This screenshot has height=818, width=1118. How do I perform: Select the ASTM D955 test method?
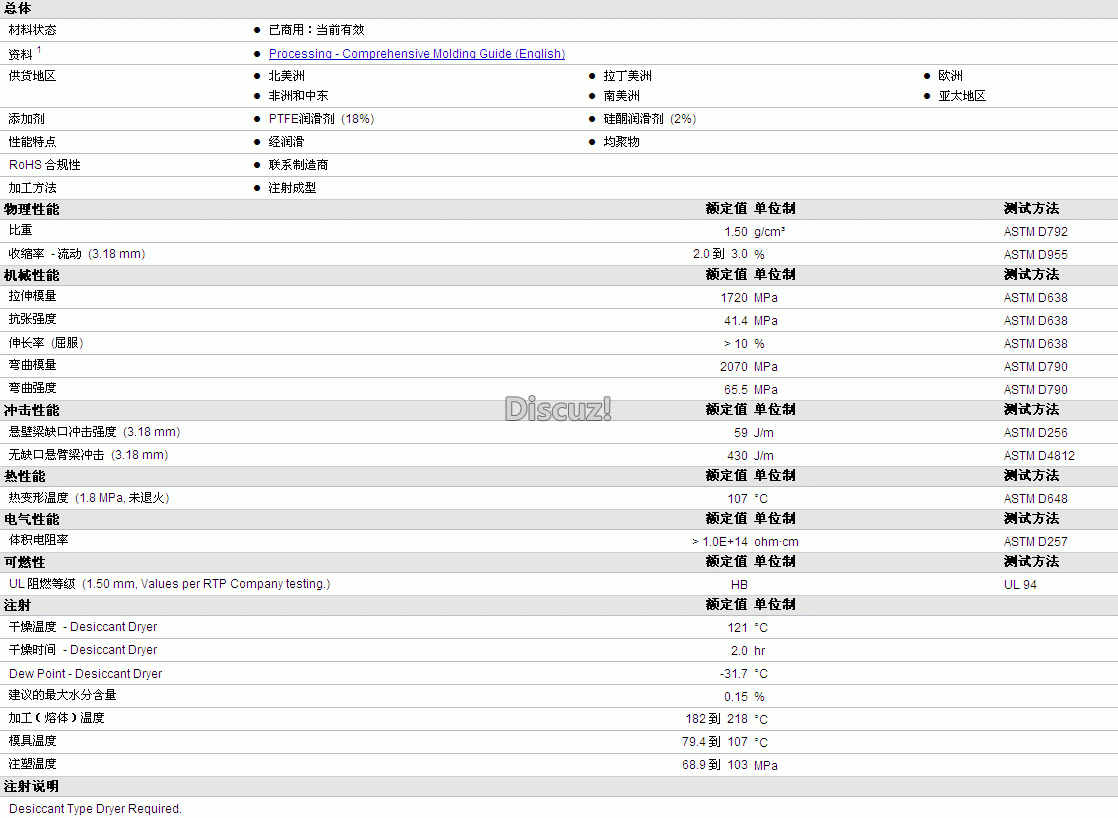coord(1035,255)
